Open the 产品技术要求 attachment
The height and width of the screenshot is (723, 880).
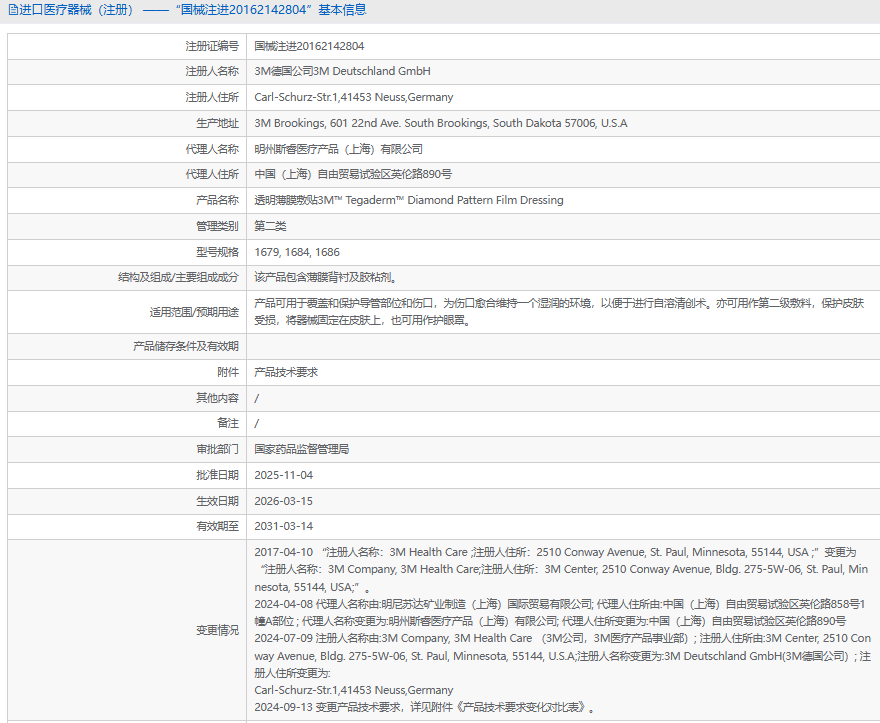click(x=286, y=372)
